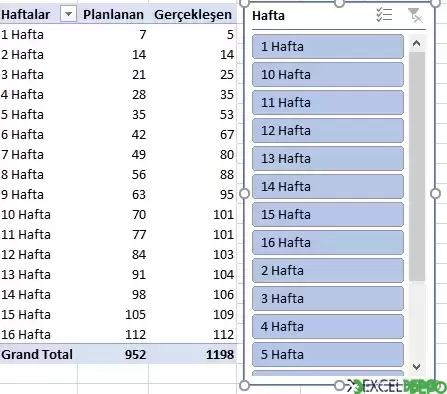Select the 1 Hafta slicer item
447x394 pixels.
pyautogui.click(x=328, y=47)
